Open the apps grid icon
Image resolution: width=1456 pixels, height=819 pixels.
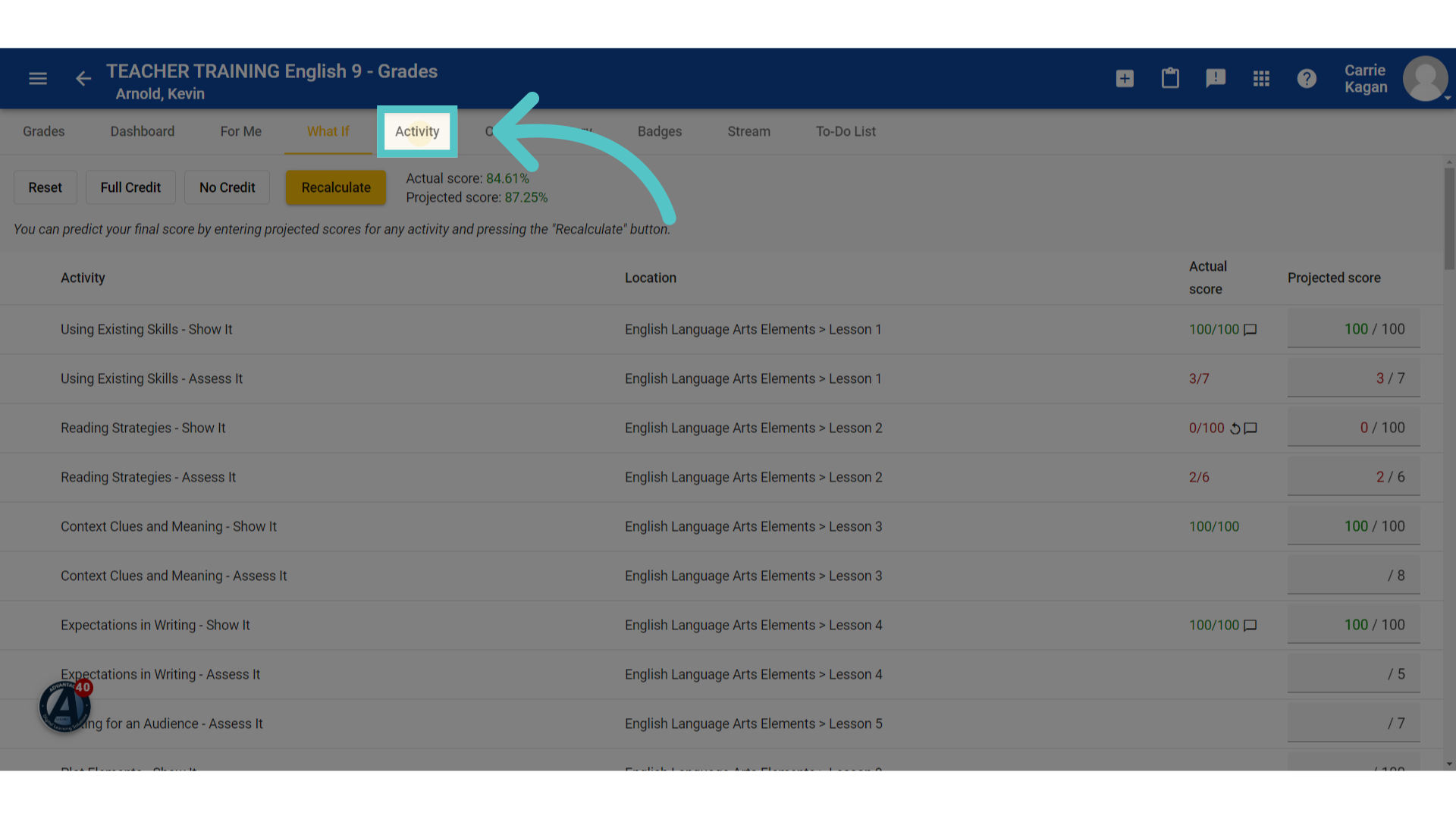click(1261, 78)
